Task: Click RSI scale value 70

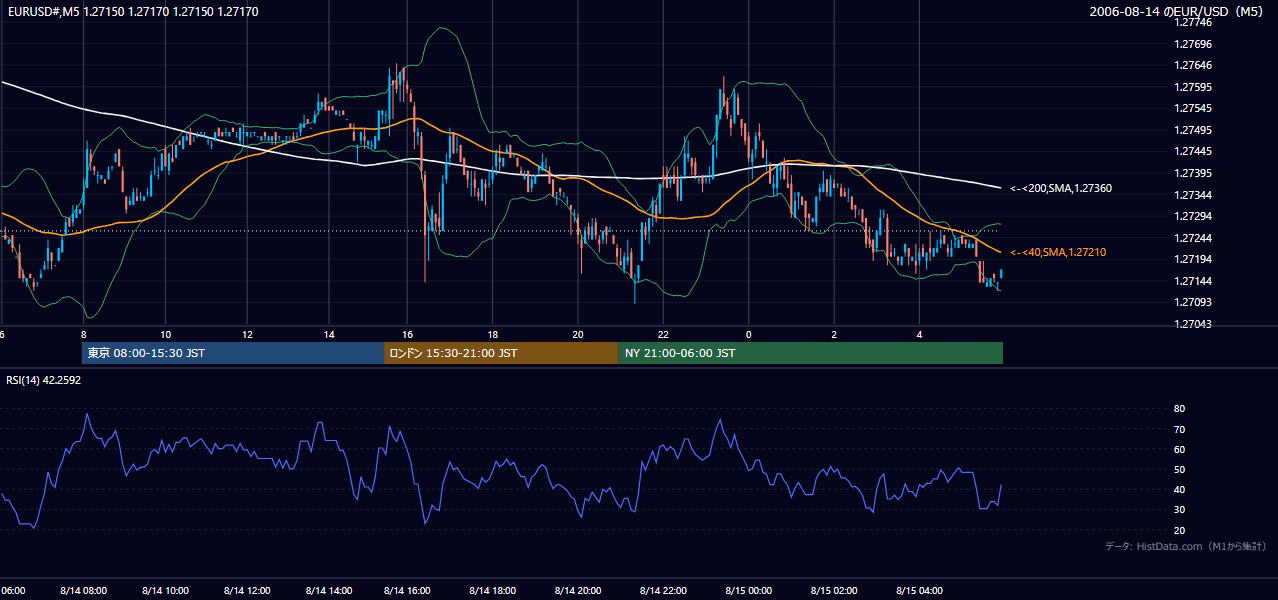Action: click(1179, 429)
